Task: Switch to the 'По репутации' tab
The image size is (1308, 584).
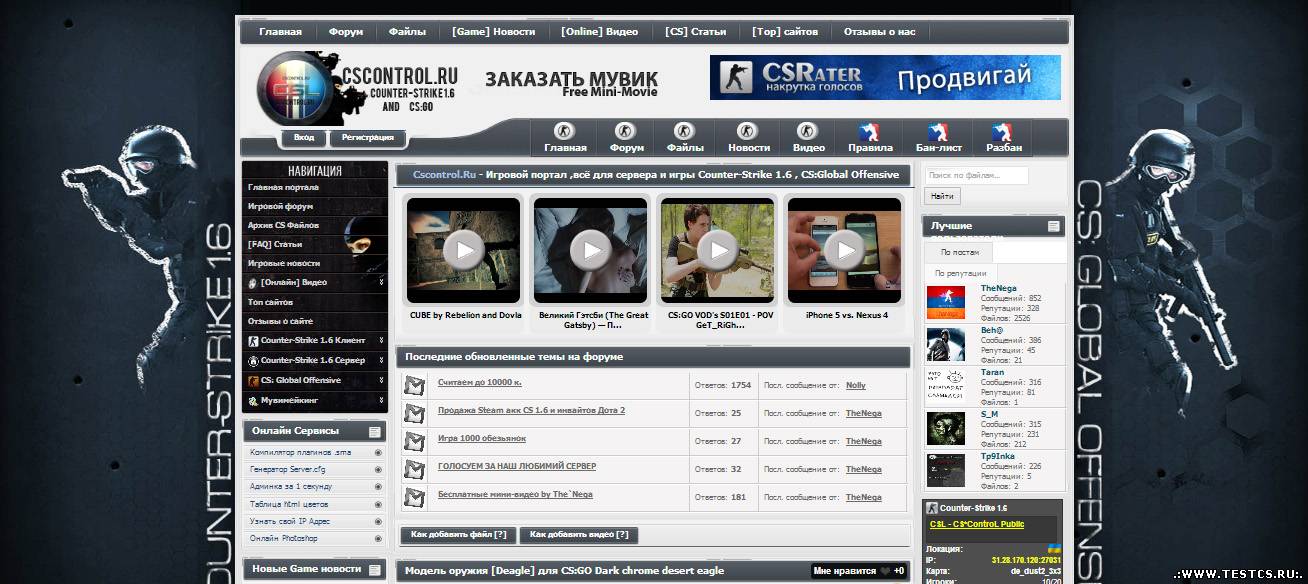Action: coord(960,273)
